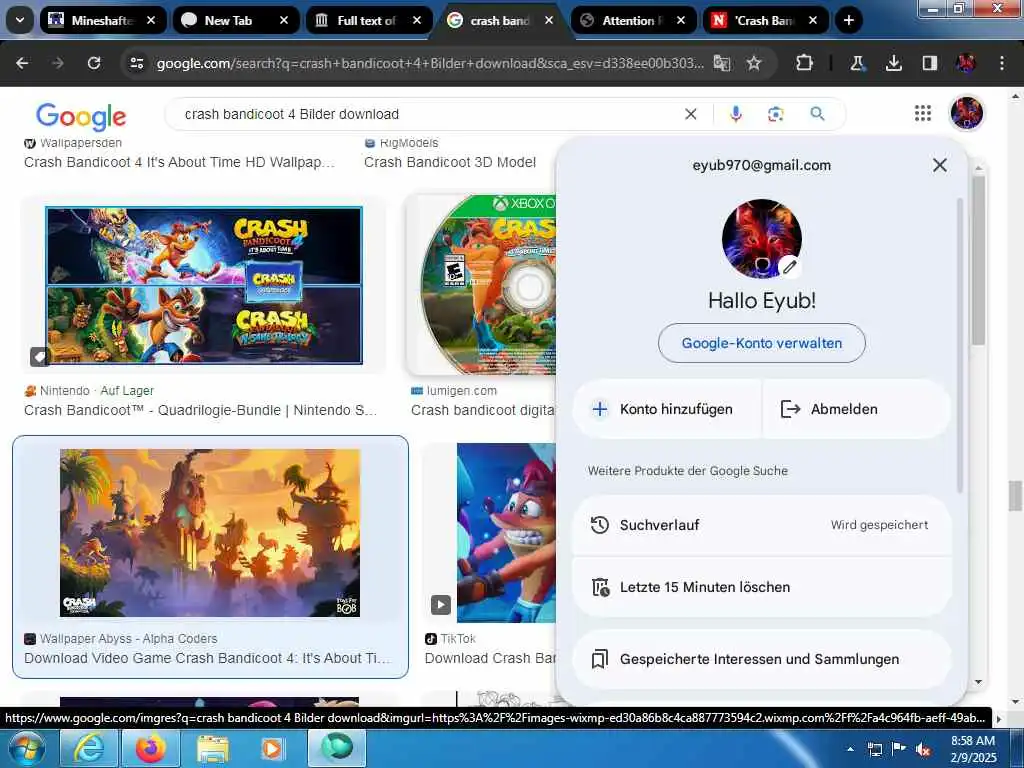The width and height of the screenshot is (1024, 768).
Task: View site information icon in address bar
Action: 136,63
